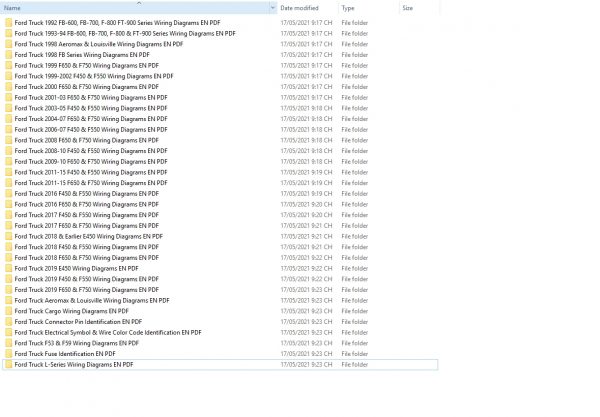Select folder icon of 2018 & Earlier E450
600x417 pixels.
(x=9, y=237)
